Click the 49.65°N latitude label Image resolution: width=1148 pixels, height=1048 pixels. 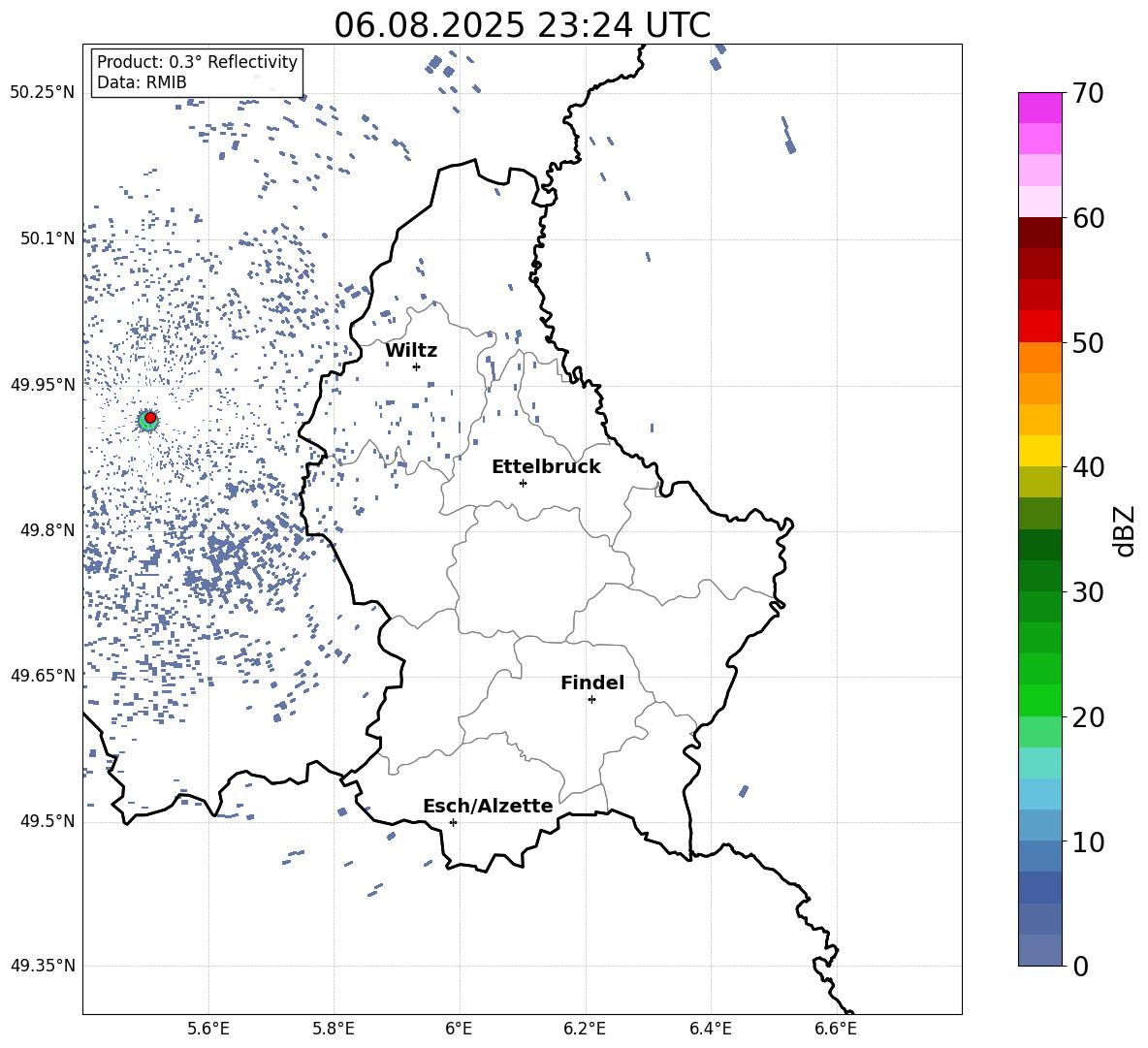click(x=43, y=676)
